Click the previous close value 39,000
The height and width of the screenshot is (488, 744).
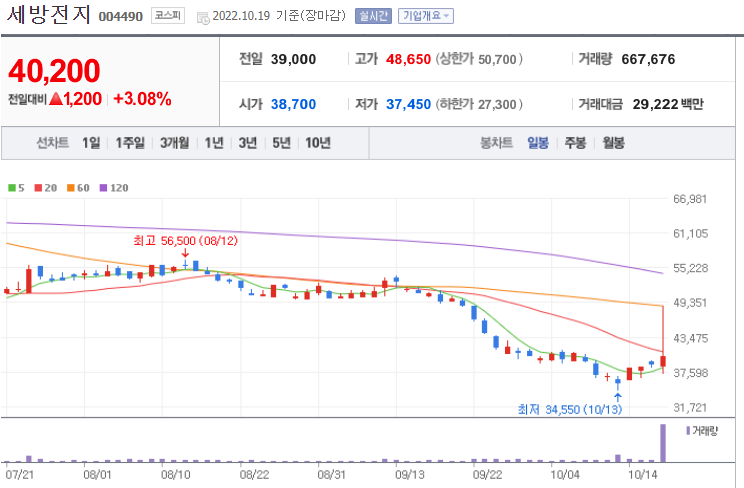coord(293,59)
